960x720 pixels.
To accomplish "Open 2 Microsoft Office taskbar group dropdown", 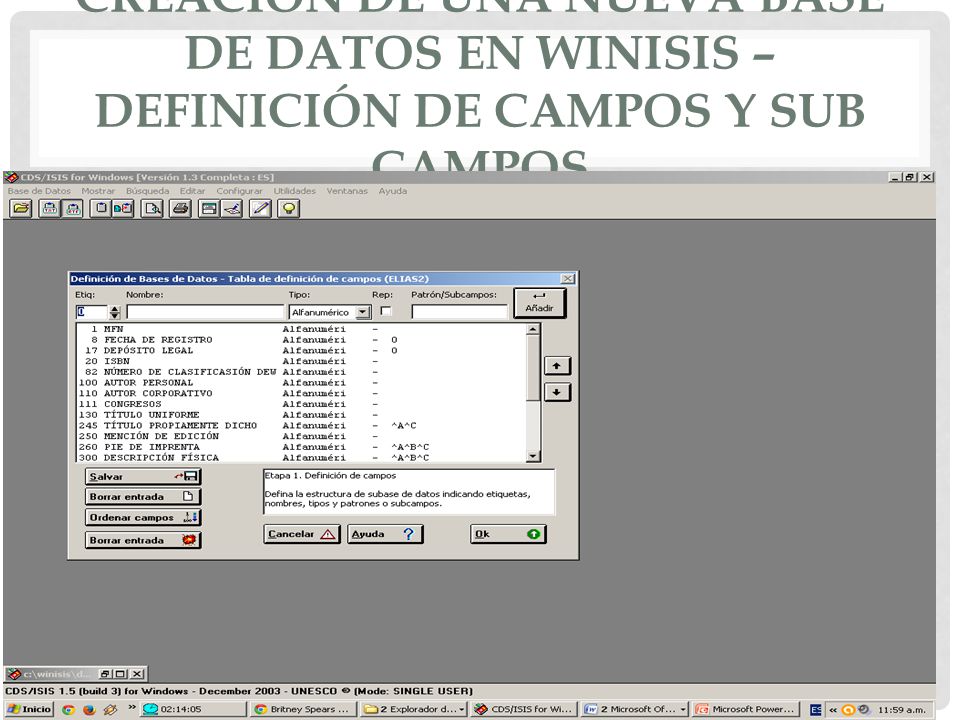I will pos(683,710).
